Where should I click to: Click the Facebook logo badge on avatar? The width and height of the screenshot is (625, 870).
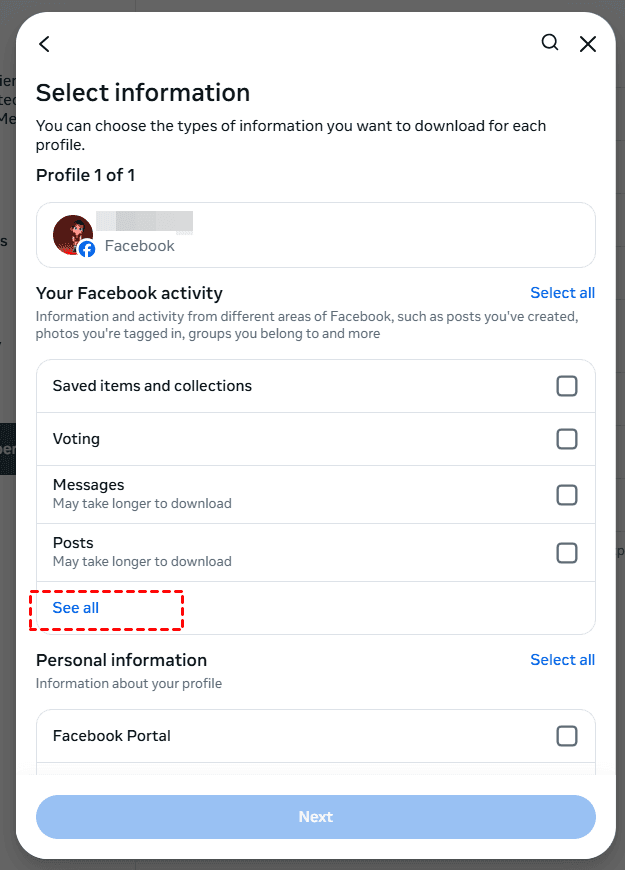click(x=87, y=249)
